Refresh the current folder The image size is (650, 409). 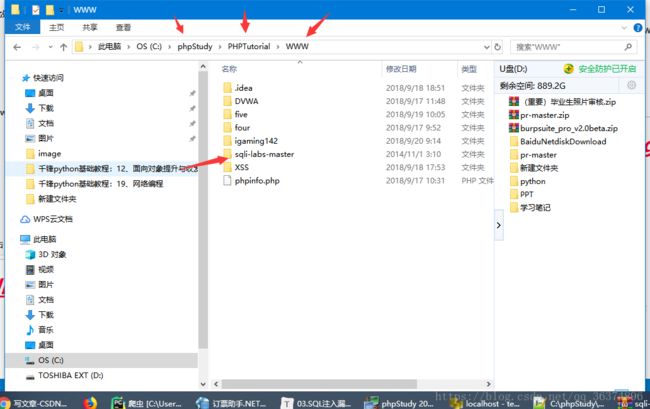pos(497,47)
